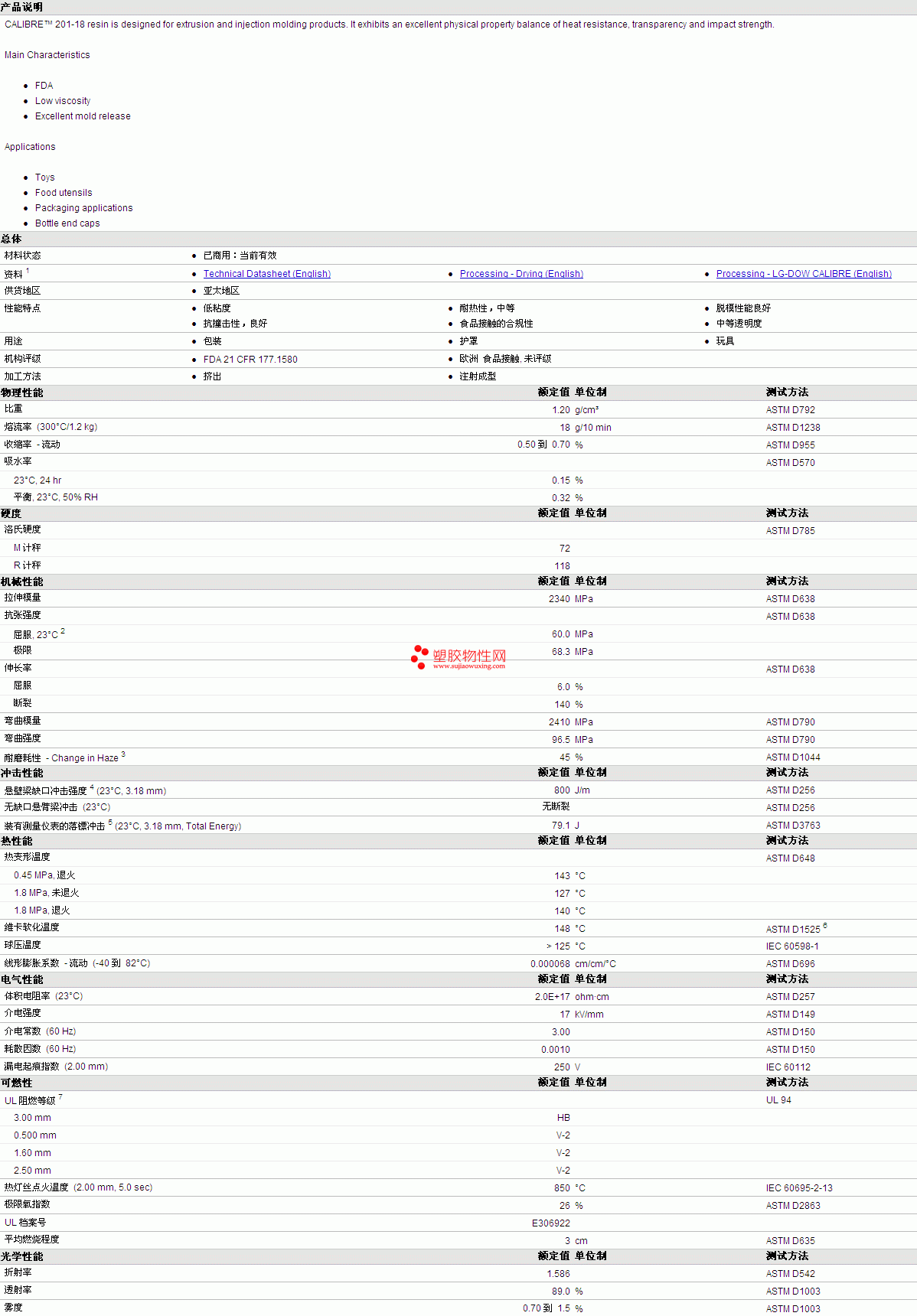Image resolution: width=917 pixels, height=1316 pixels.
Task: Click the 'UL 94' test method
Action: (779, 1100)
